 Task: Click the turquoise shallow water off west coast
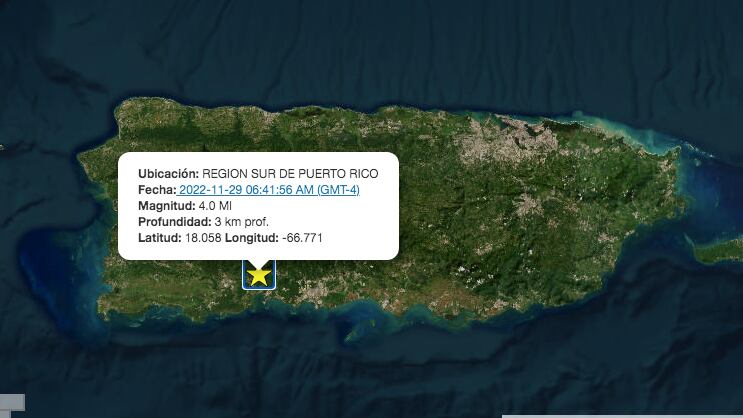pos(52,260)
